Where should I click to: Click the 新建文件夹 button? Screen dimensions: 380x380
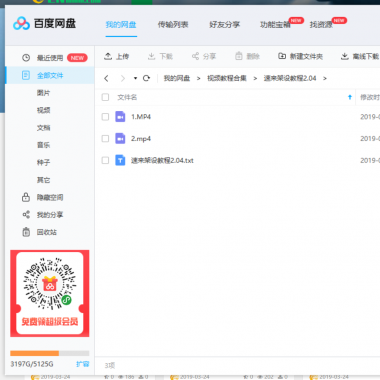click(x=300, y=56)
